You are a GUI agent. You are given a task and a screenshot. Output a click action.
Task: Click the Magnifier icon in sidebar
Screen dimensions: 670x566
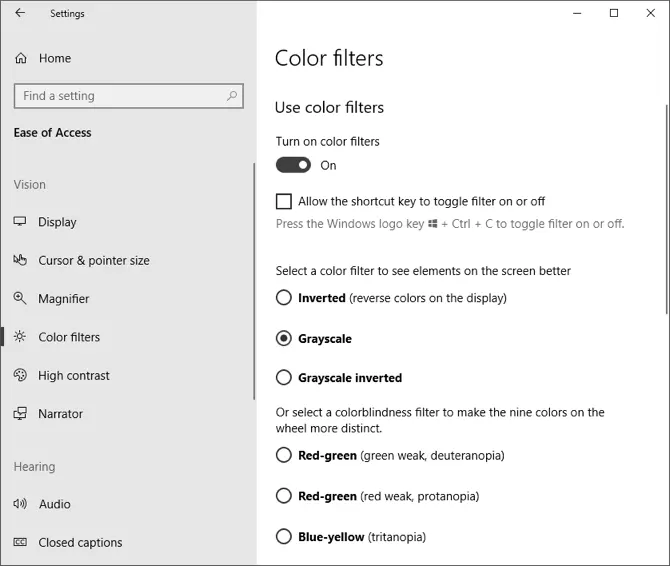(x=20, y=299)
